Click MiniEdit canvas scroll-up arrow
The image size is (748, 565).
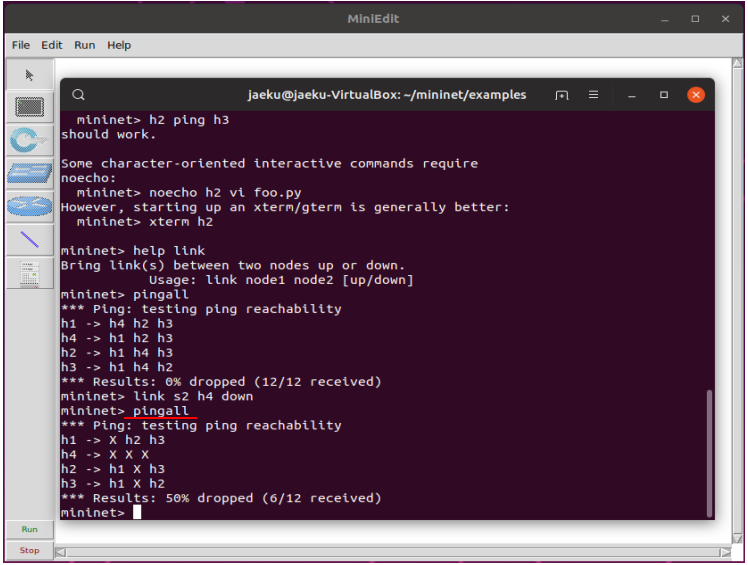738,63
